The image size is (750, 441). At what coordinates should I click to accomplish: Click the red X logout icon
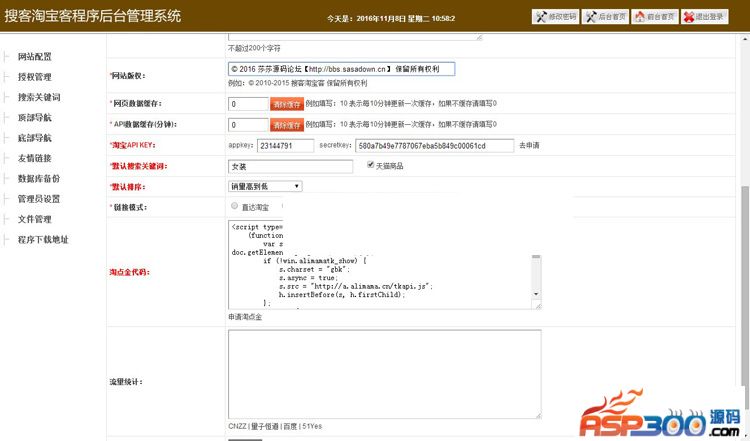click(x=689, y=17)
